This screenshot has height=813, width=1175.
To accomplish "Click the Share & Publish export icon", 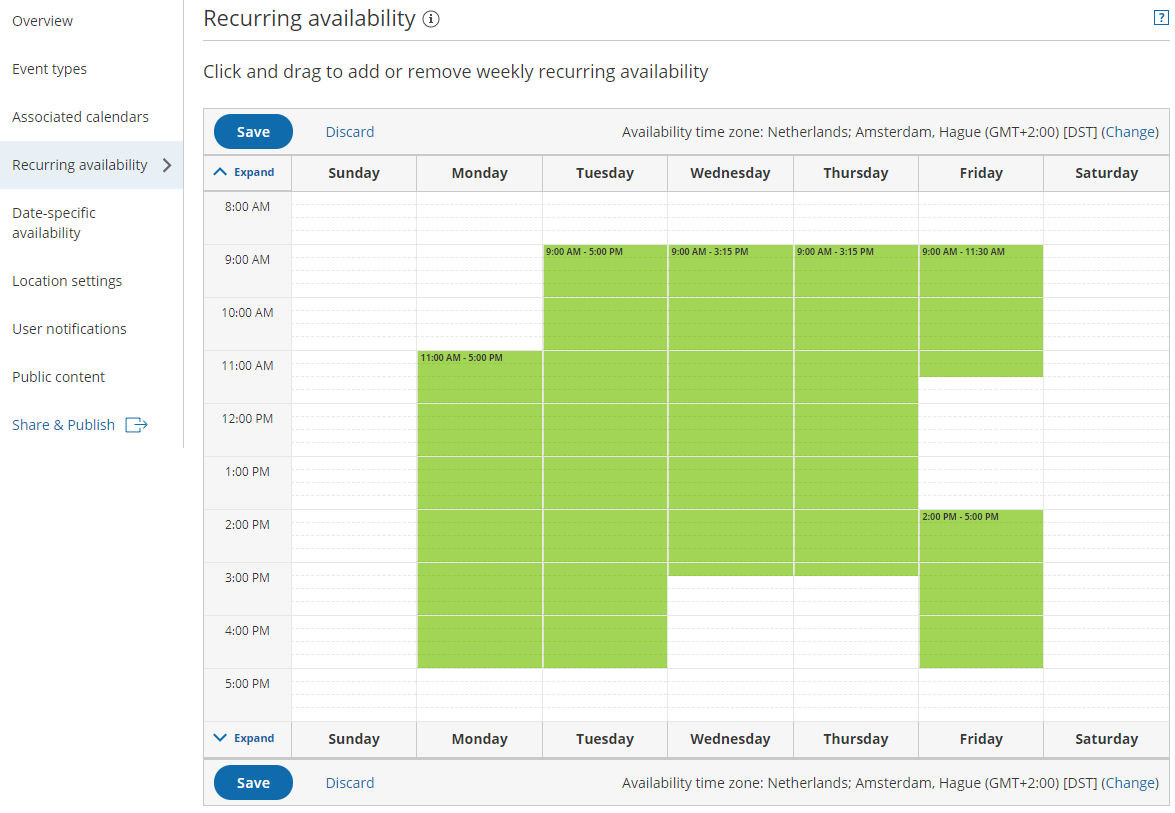I will click(136, 425).
